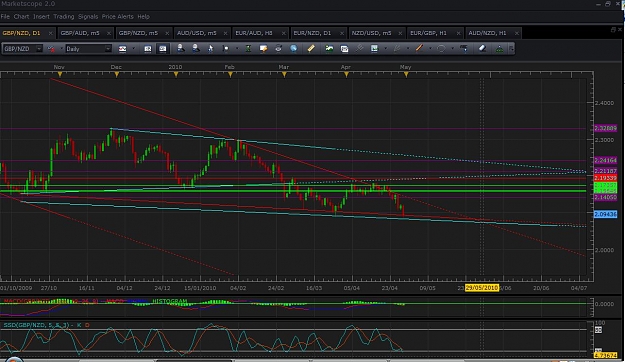Click the 2.09436 blue price label
The width and height of the screenshot is (625, 362).
tap(605, 214)
